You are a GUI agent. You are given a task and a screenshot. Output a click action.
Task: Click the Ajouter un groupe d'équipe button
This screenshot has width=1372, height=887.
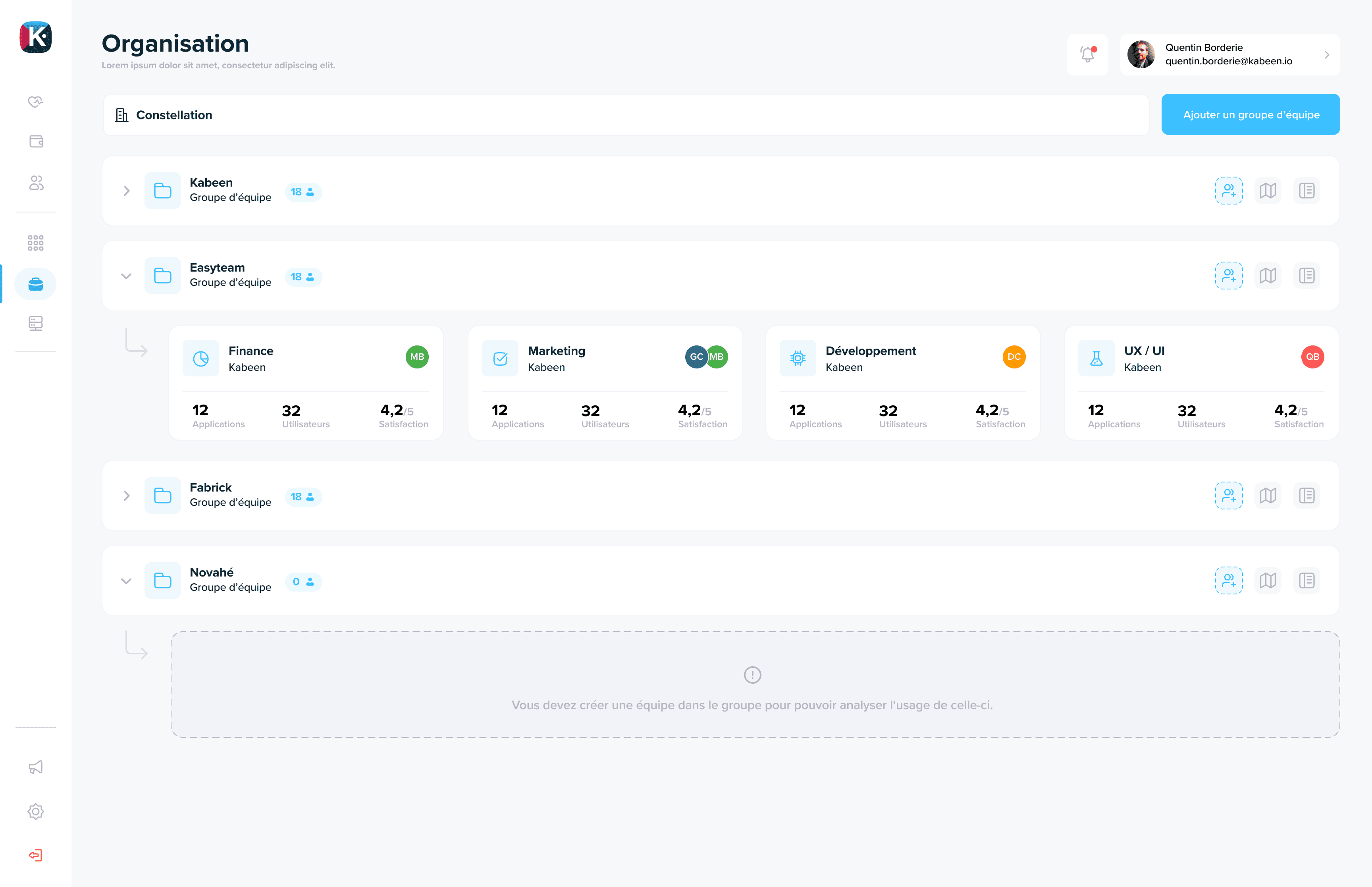coord(1250,114)
